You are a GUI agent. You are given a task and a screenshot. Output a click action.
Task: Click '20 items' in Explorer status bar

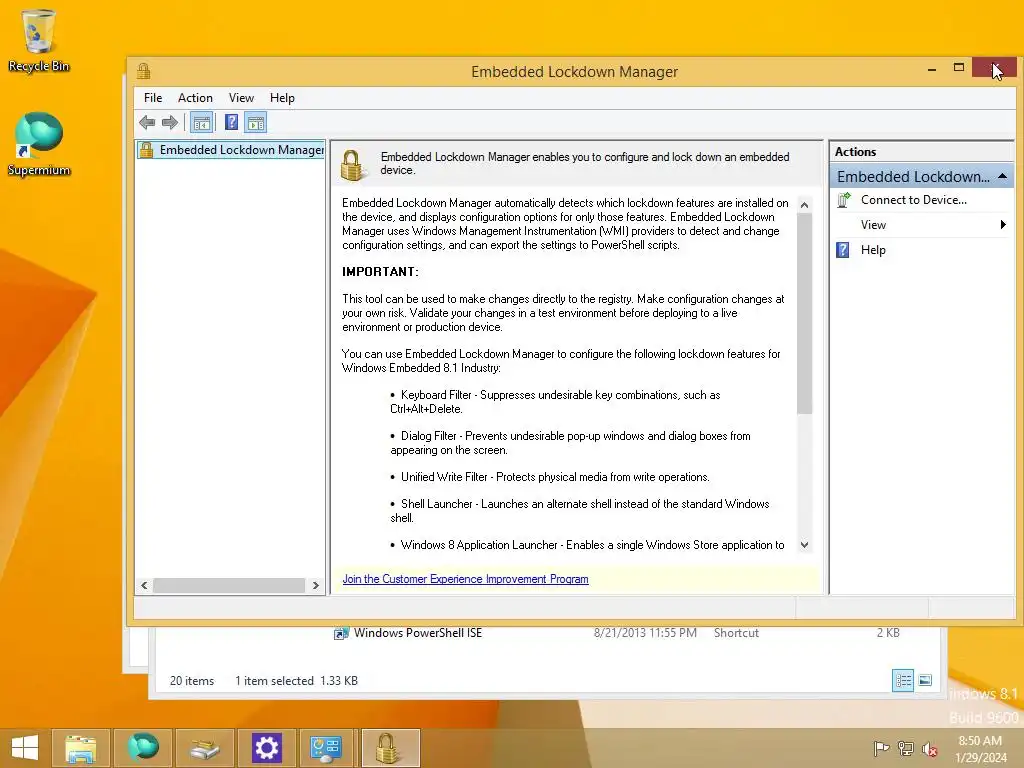[x=192, y=680]
